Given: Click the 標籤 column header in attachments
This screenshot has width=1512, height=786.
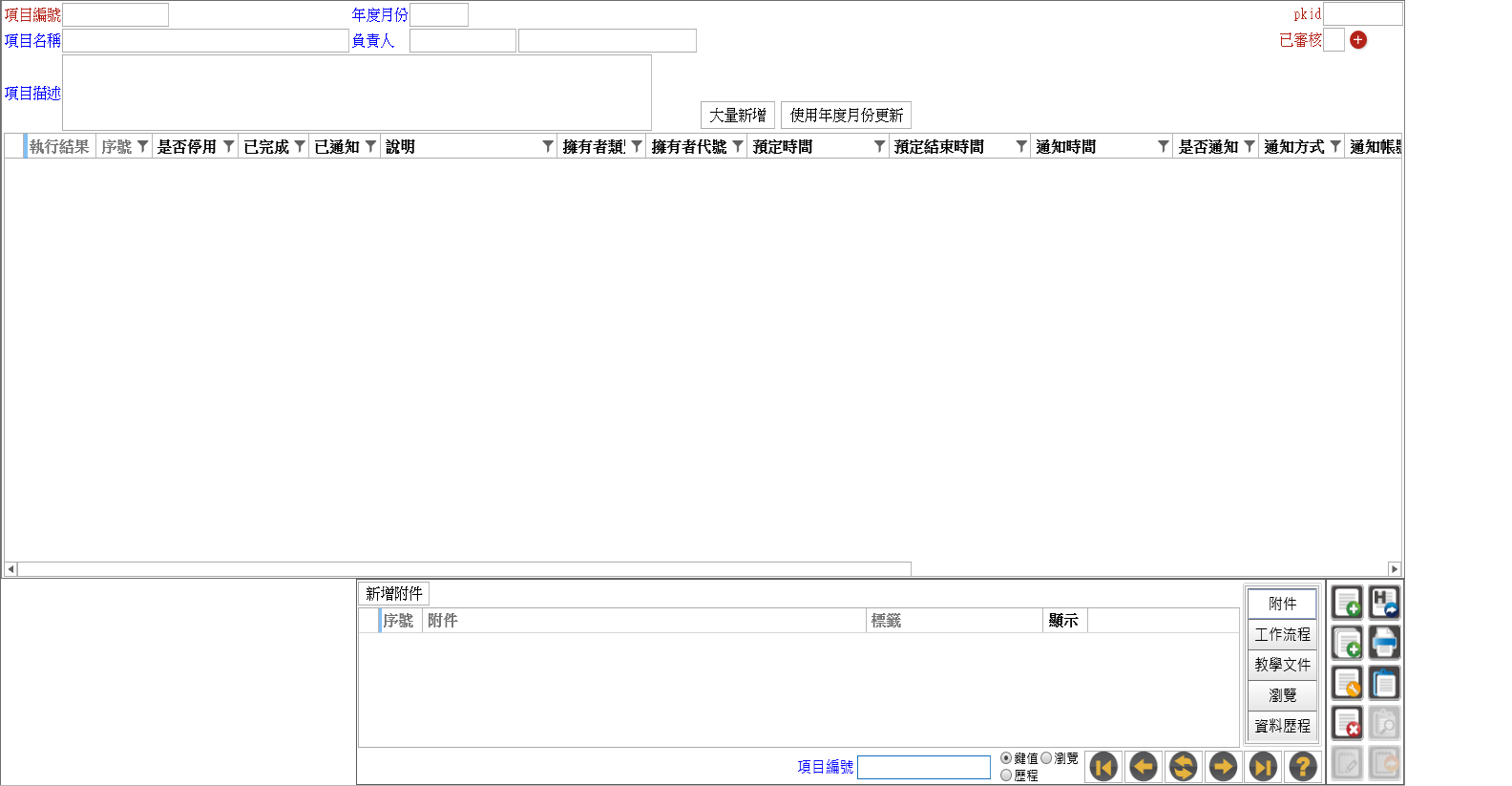Looking at the screenshot, I should click(954, 620).
